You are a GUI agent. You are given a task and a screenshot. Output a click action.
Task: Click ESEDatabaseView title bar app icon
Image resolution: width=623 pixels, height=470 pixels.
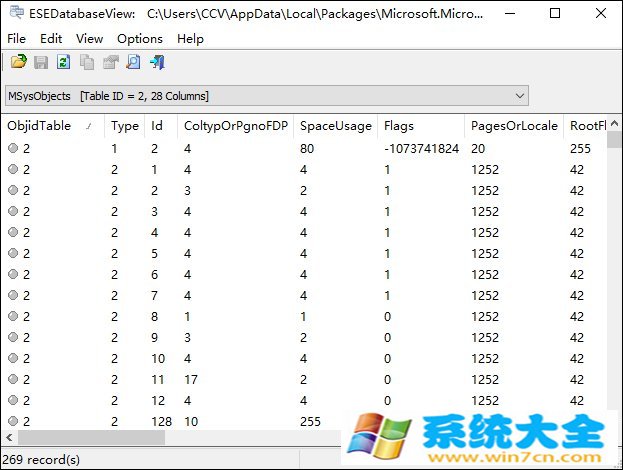click(x=16, y=12)
